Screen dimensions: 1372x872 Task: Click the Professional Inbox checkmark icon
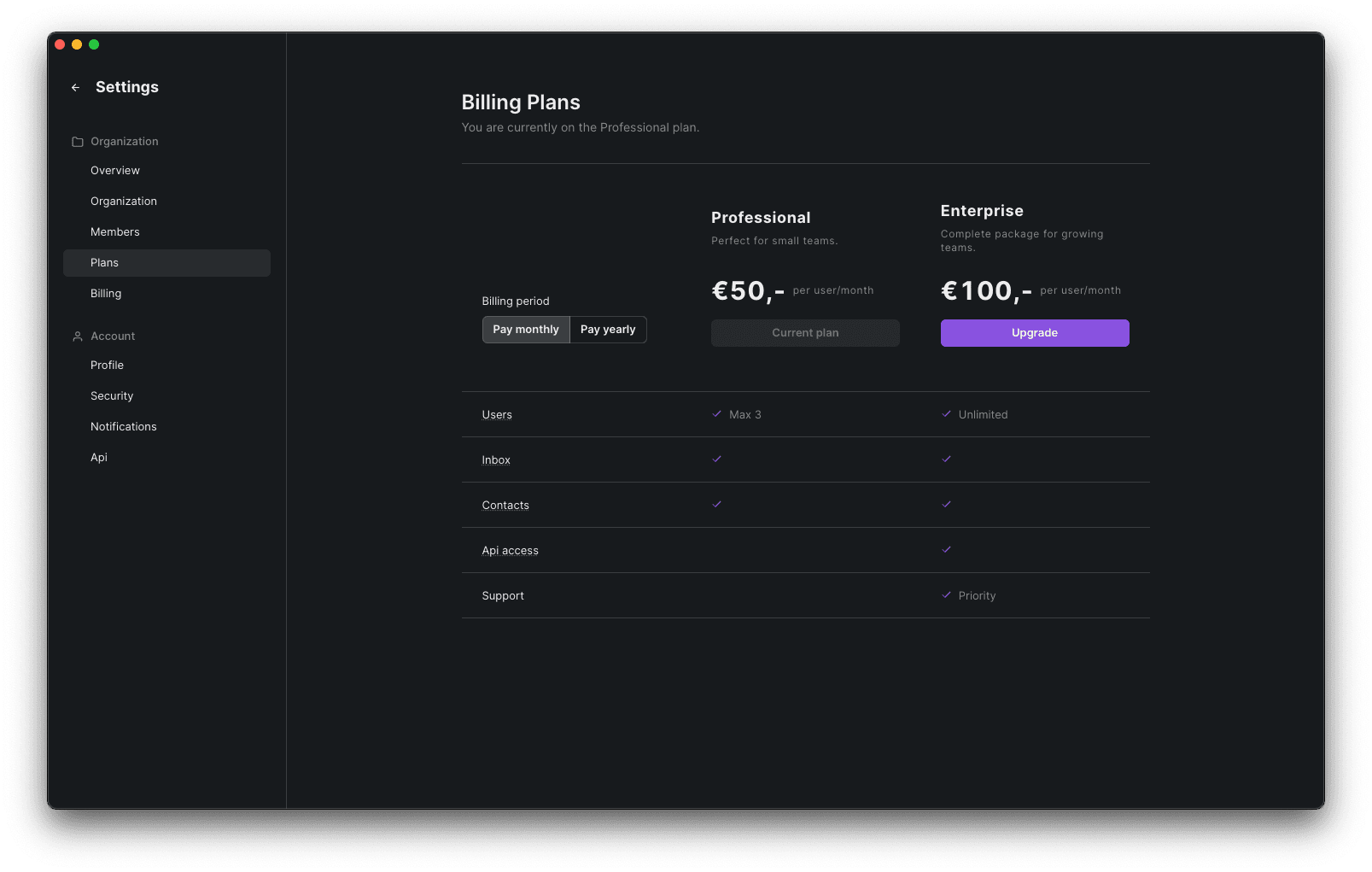point(717,459)
